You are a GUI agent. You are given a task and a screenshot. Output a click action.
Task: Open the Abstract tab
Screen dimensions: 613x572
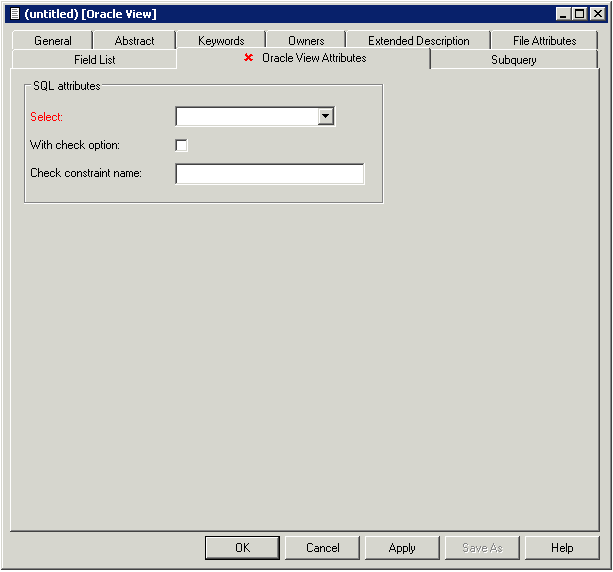coord(134,41)
